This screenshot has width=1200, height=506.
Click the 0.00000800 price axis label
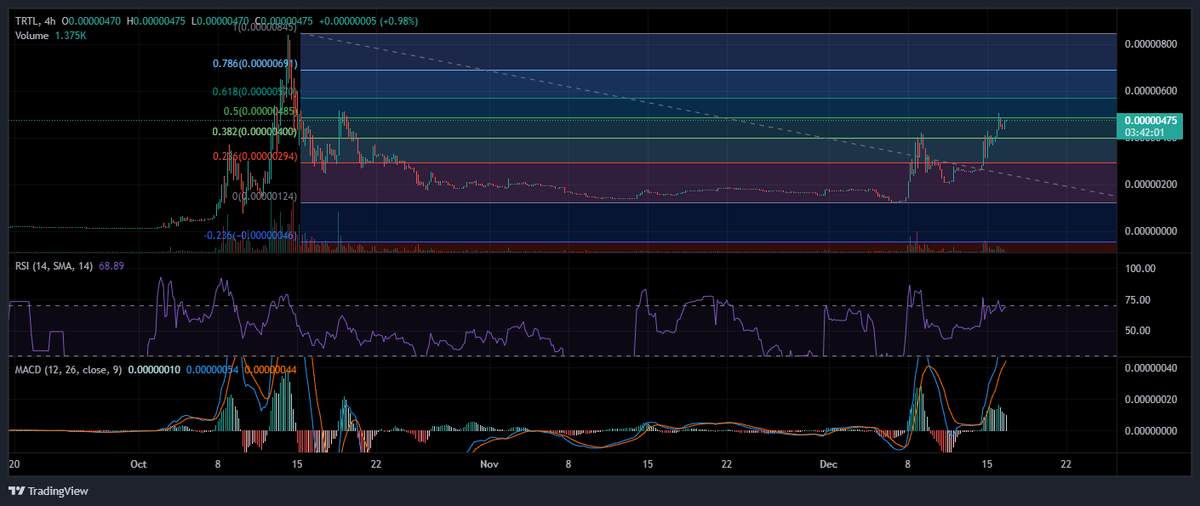click(x=1150, y=44)
